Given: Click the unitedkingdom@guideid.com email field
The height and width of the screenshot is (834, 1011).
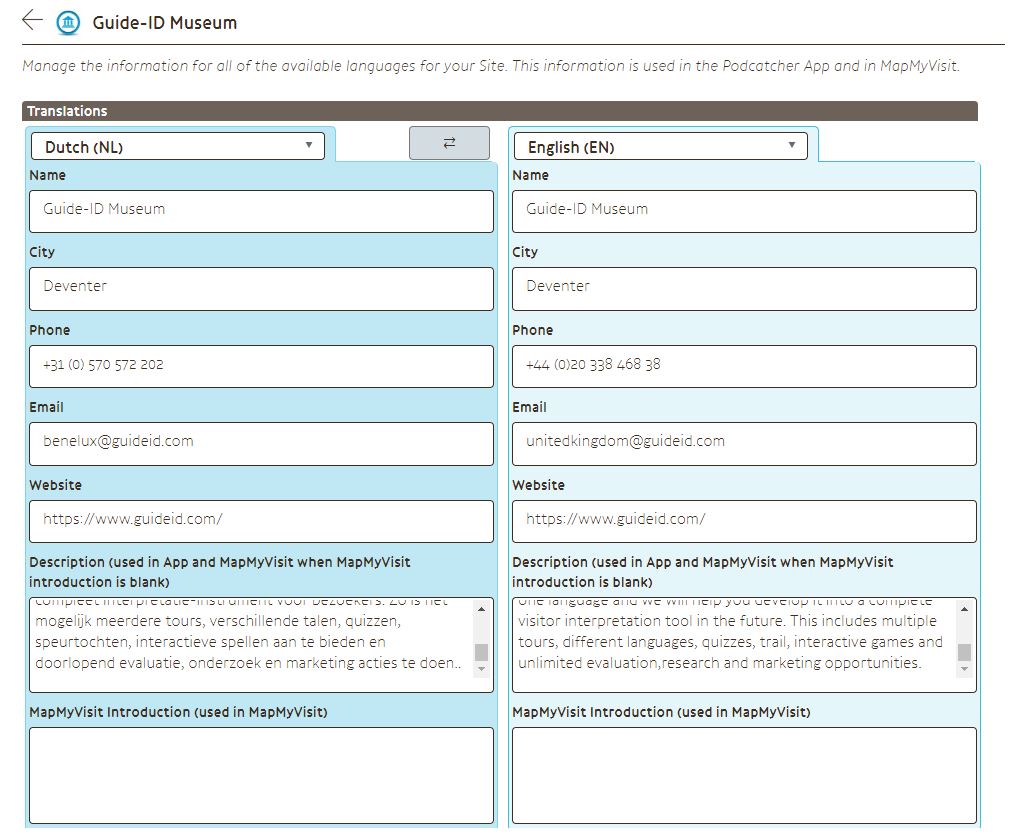Looking at the screenshot, I should point(744,444).
